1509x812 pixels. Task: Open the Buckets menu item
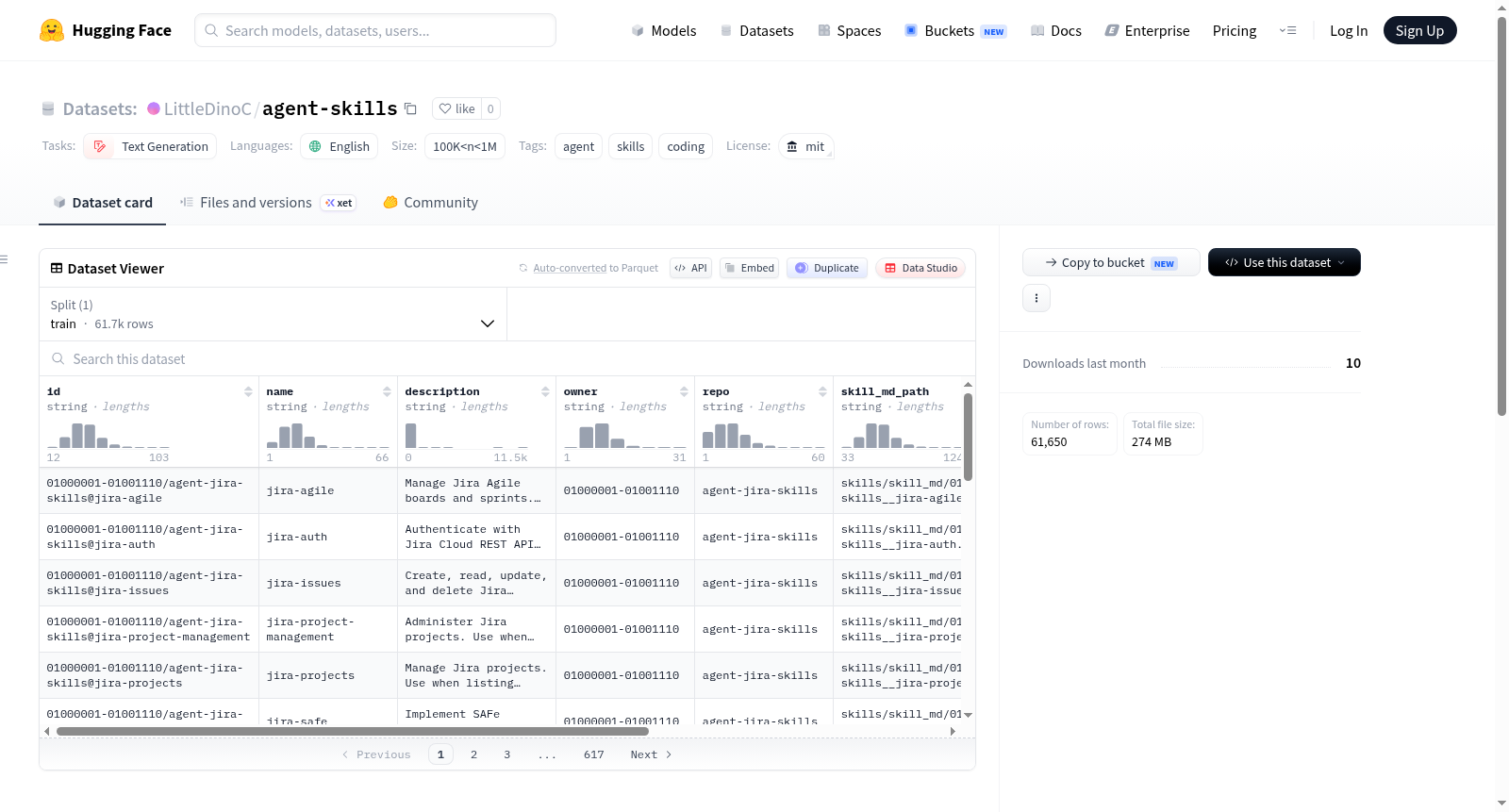click(955, 30)
